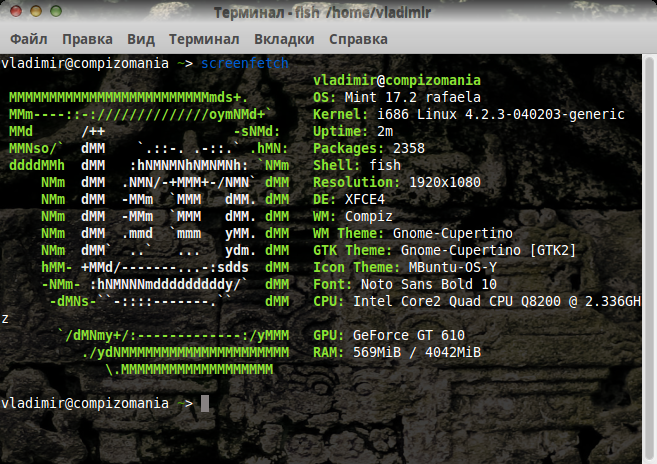The height and width of the screenshot is (464, 657).
Task: Click the 'WM: Compiz' line
Action: tap(353, 216)
